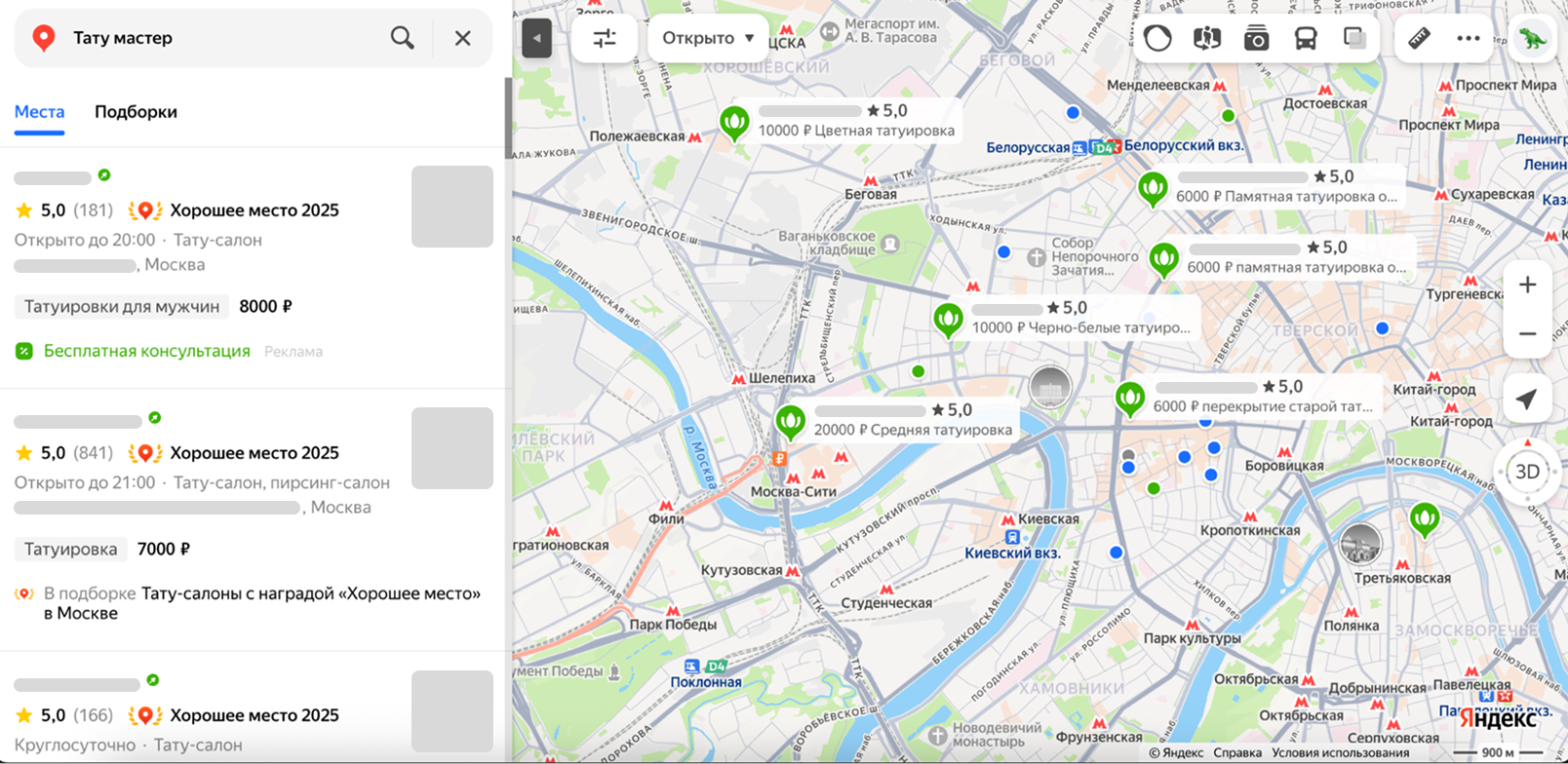Click "Белорусский вкз." railway station label
The image size is (1568, 764).
pyautogui.click(x=1185, y=145)
